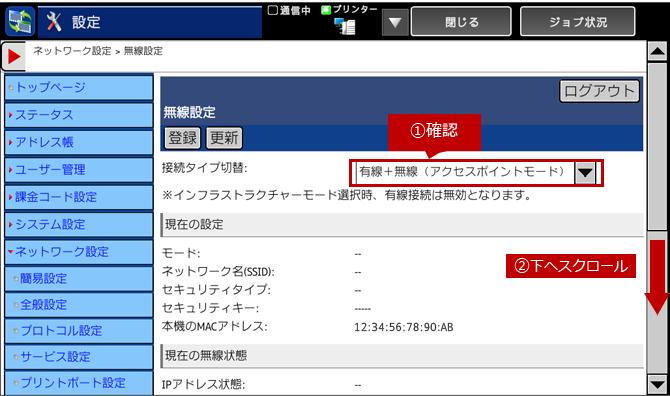The height and width of the screenshot is (396, 670).
Task: Expand the ユーザー管理 menu
Action: click(x=79, y=170)
